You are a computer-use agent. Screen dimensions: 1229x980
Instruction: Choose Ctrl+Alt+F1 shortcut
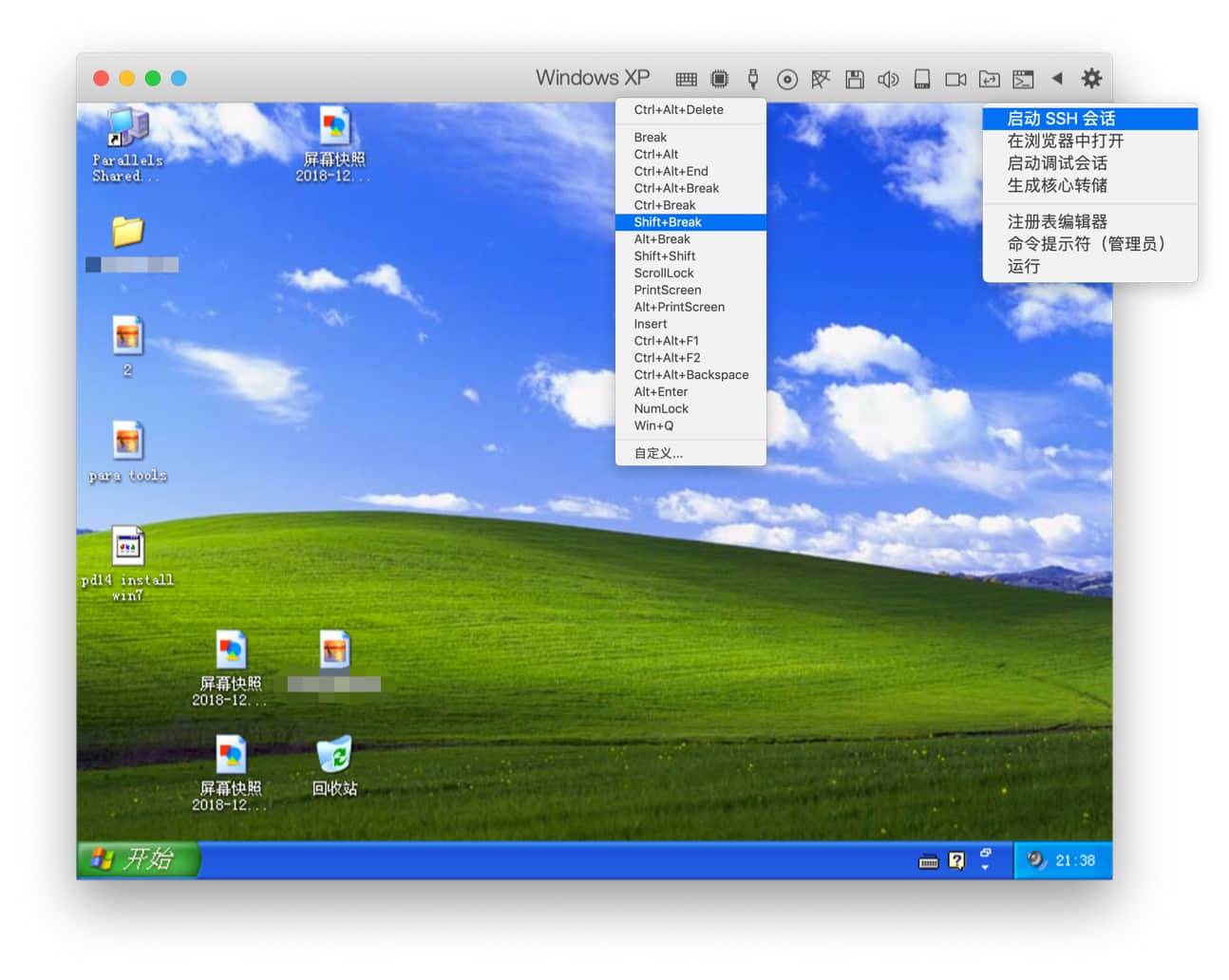pyautogui.click(x=690, y=342)
